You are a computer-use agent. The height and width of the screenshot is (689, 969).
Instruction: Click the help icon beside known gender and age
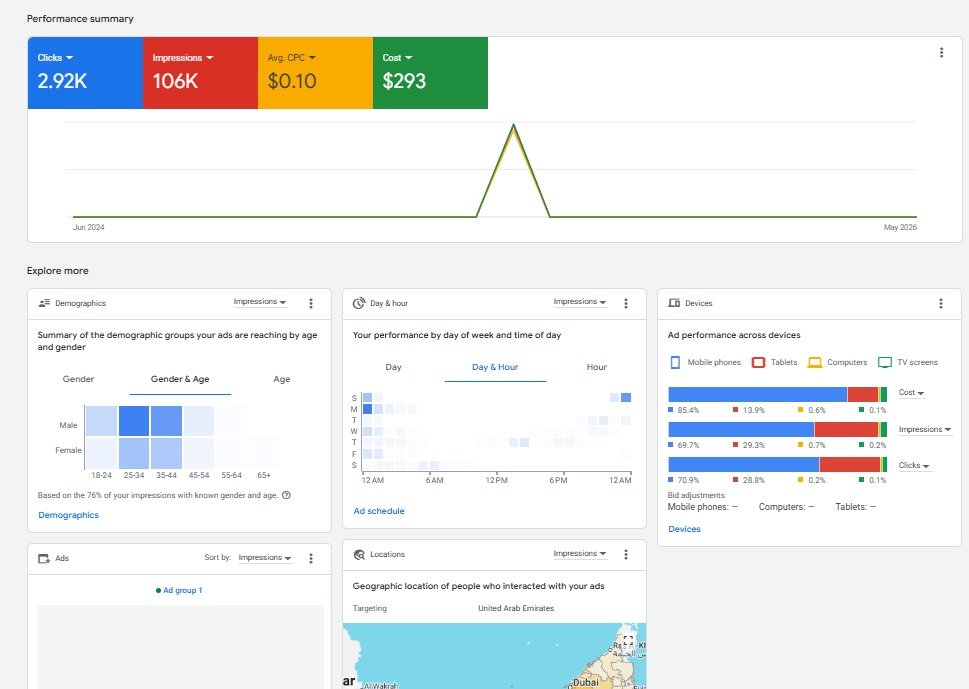tap(286, 495)
